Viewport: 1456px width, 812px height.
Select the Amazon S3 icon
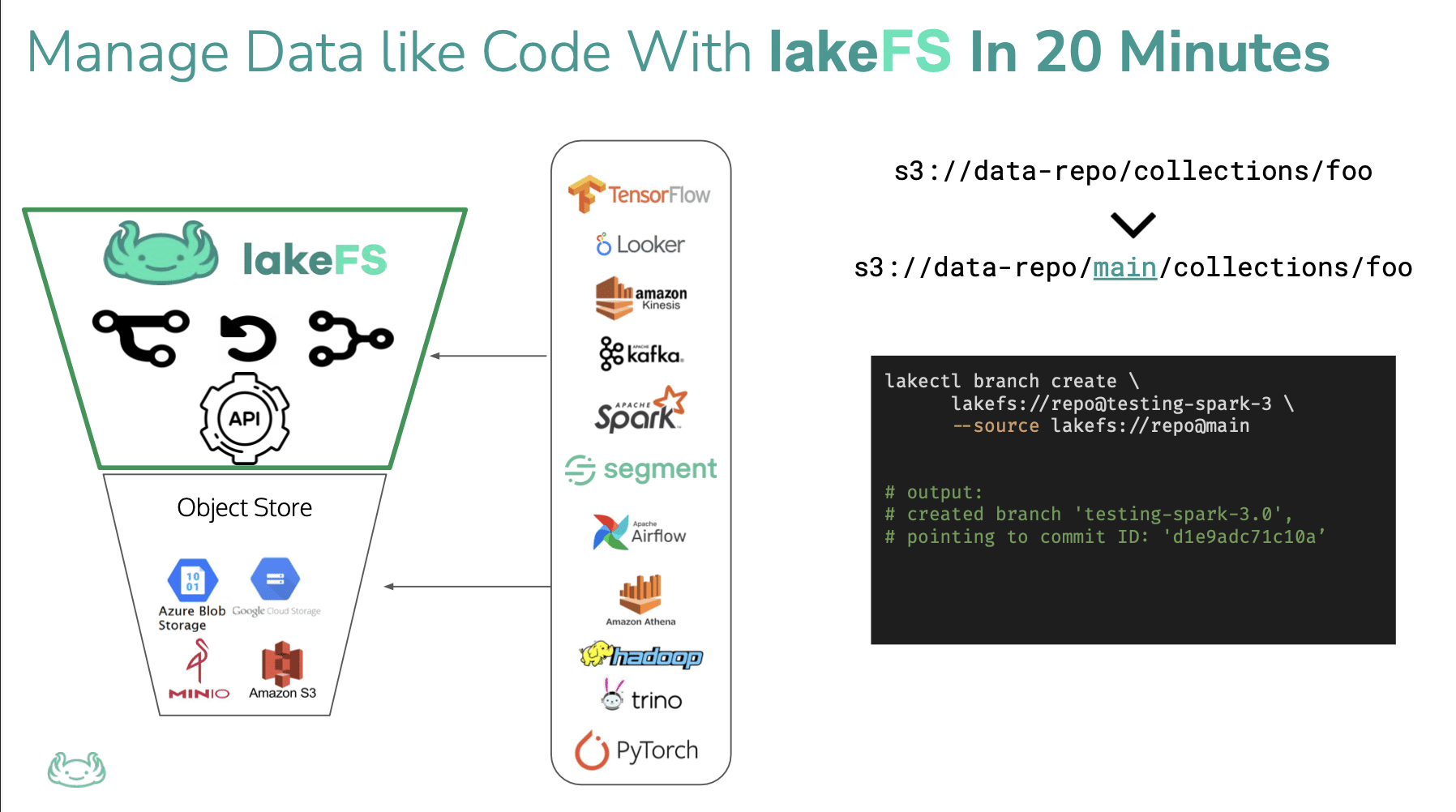pyautogui.click(x=282, y=665)
